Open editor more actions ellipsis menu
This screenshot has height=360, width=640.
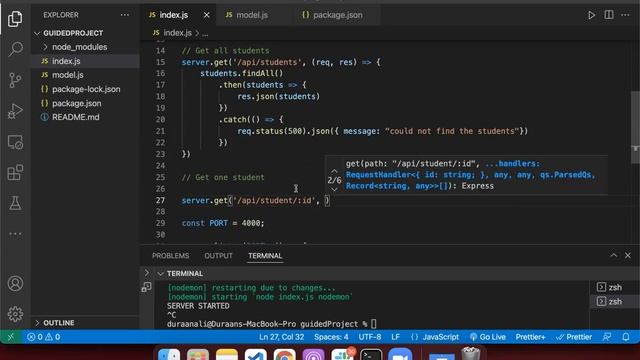625,15
